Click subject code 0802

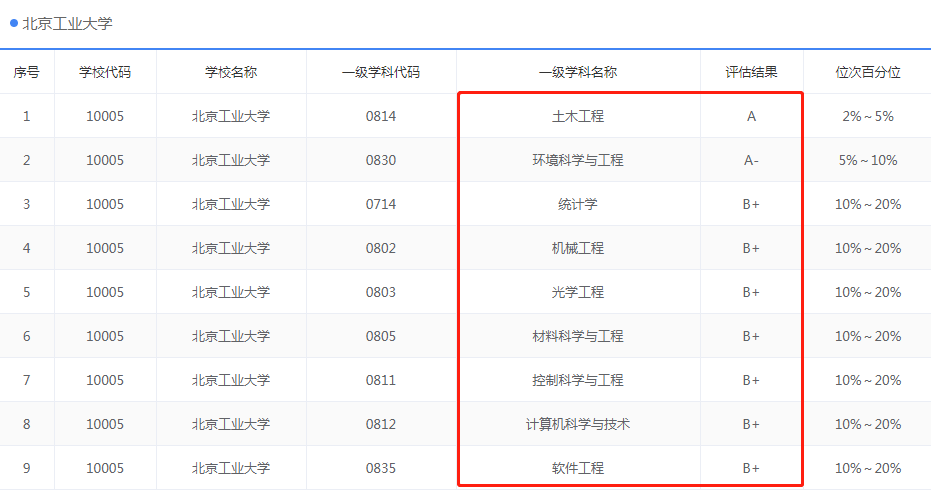(381, 248)
